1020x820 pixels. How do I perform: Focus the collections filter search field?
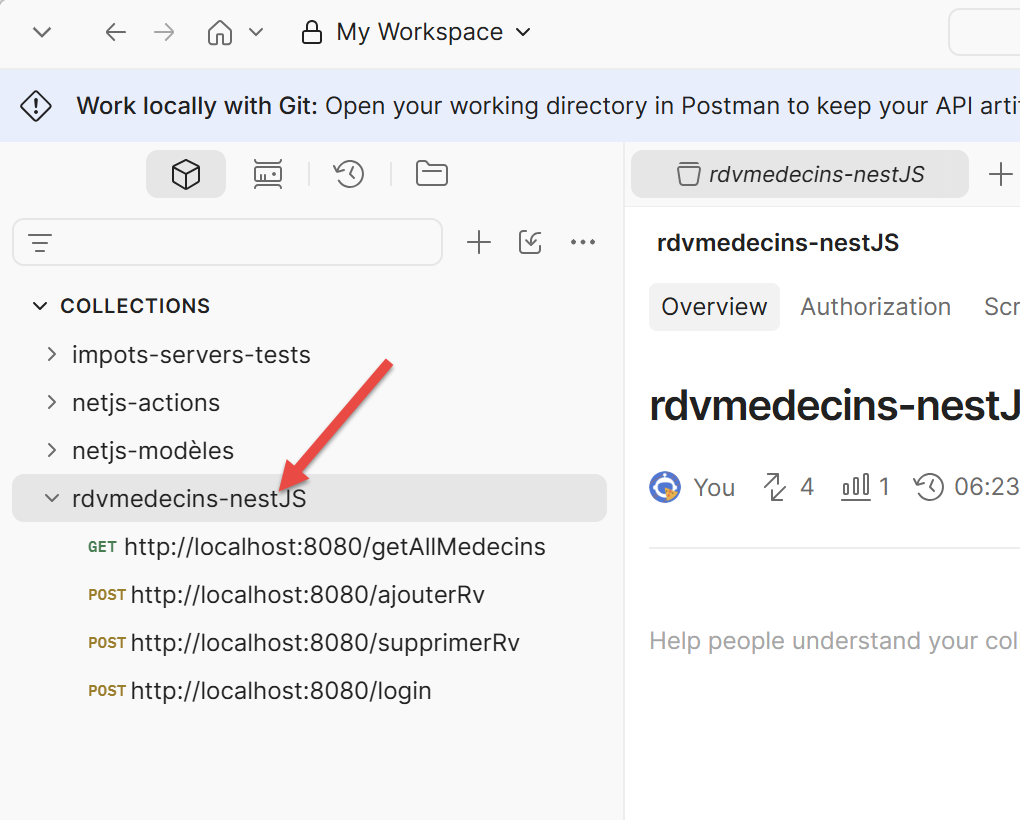228,242
